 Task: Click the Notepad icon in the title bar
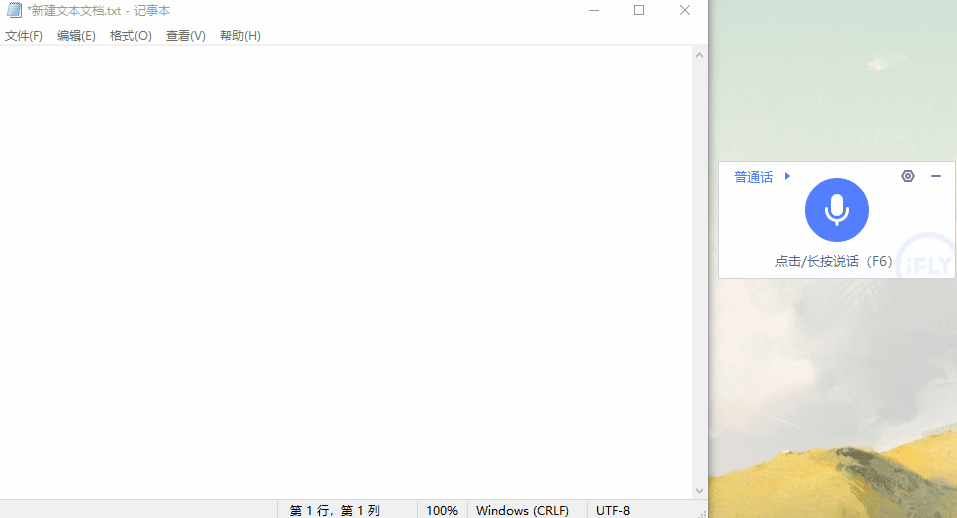point(14,10)
